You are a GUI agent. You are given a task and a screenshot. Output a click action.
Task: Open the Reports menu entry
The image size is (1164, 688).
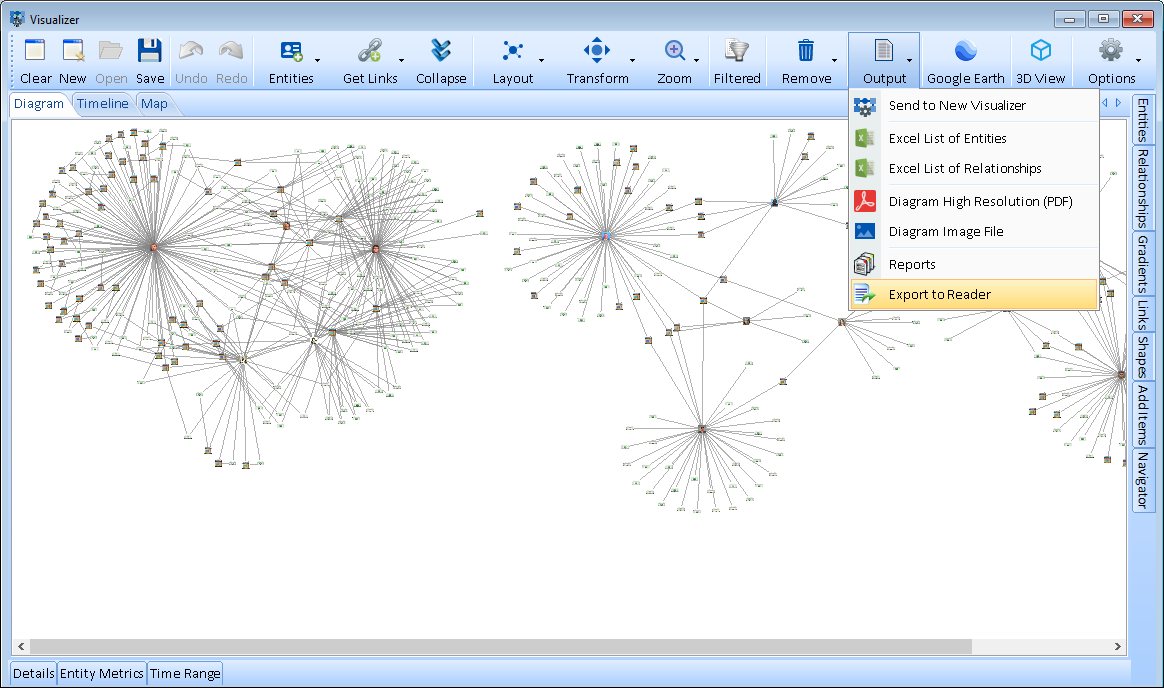click(x=974, y=264)
